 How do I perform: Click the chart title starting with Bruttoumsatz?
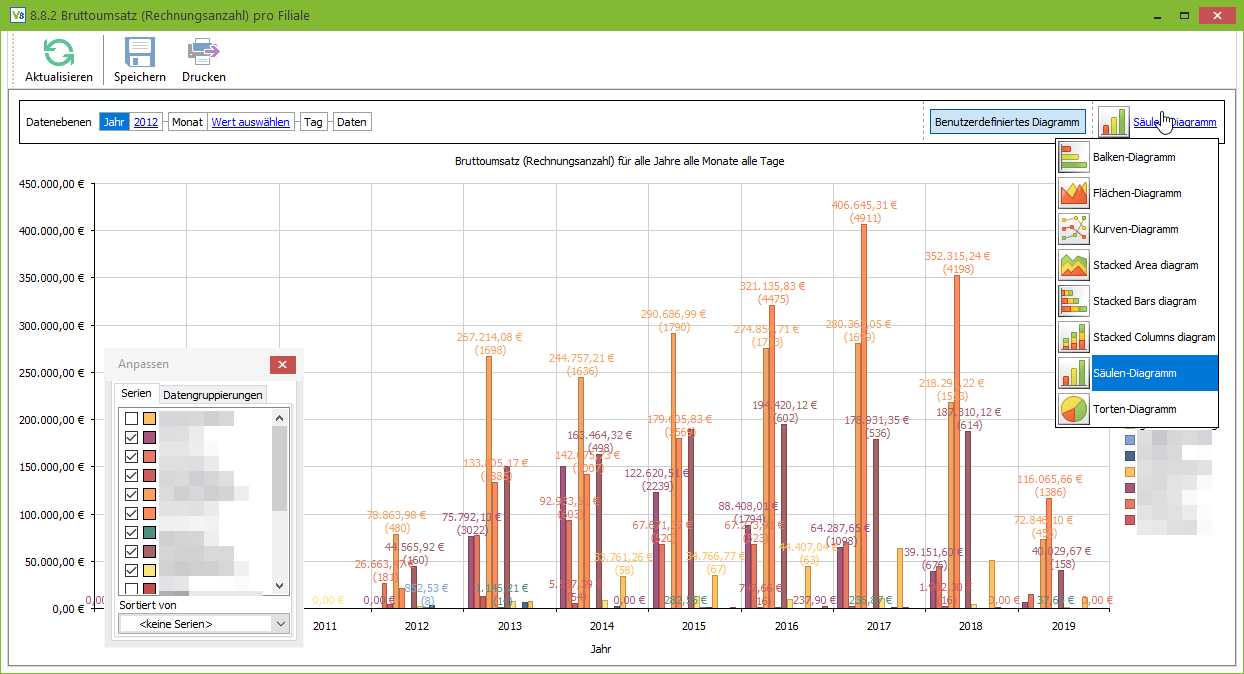pos(619,160)
